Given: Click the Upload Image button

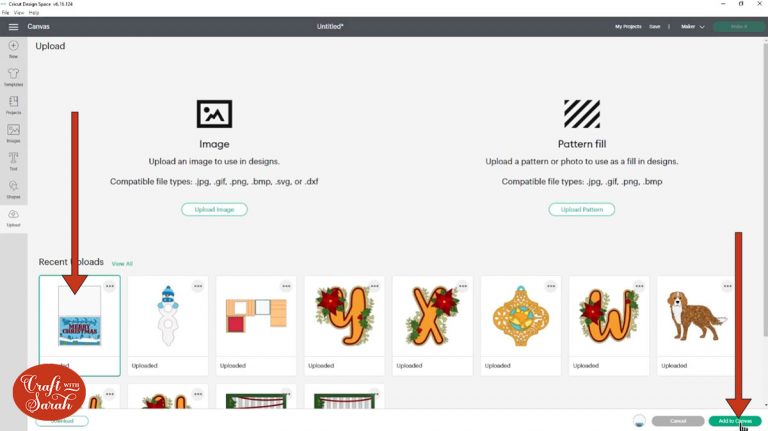Looking at the screenshot, I should click(x=214, y=210).
